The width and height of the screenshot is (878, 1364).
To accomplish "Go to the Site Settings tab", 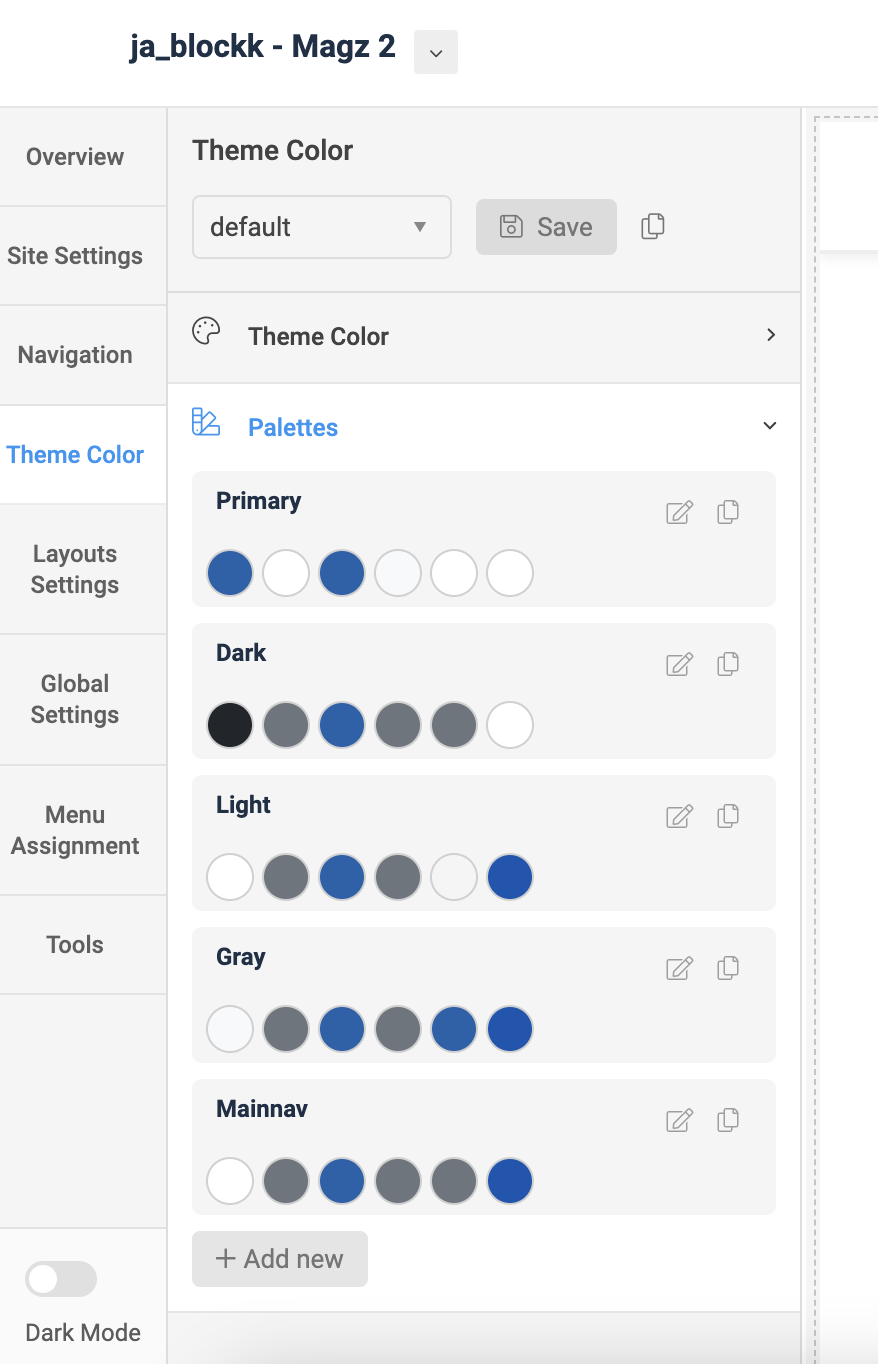I will (x=75, y=256).
